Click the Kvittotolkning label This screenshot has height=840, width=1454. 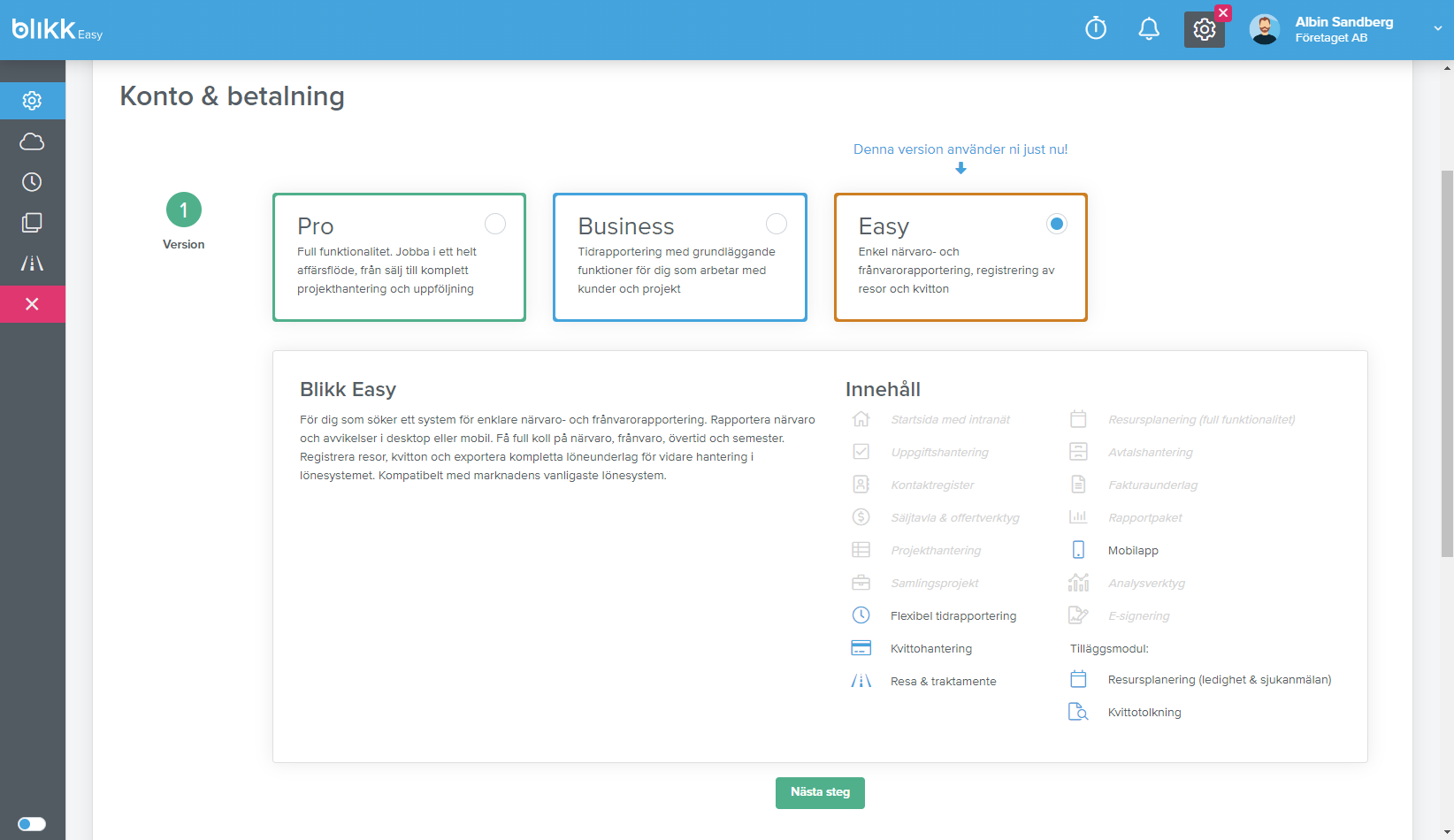click(x=1144, y=713)
